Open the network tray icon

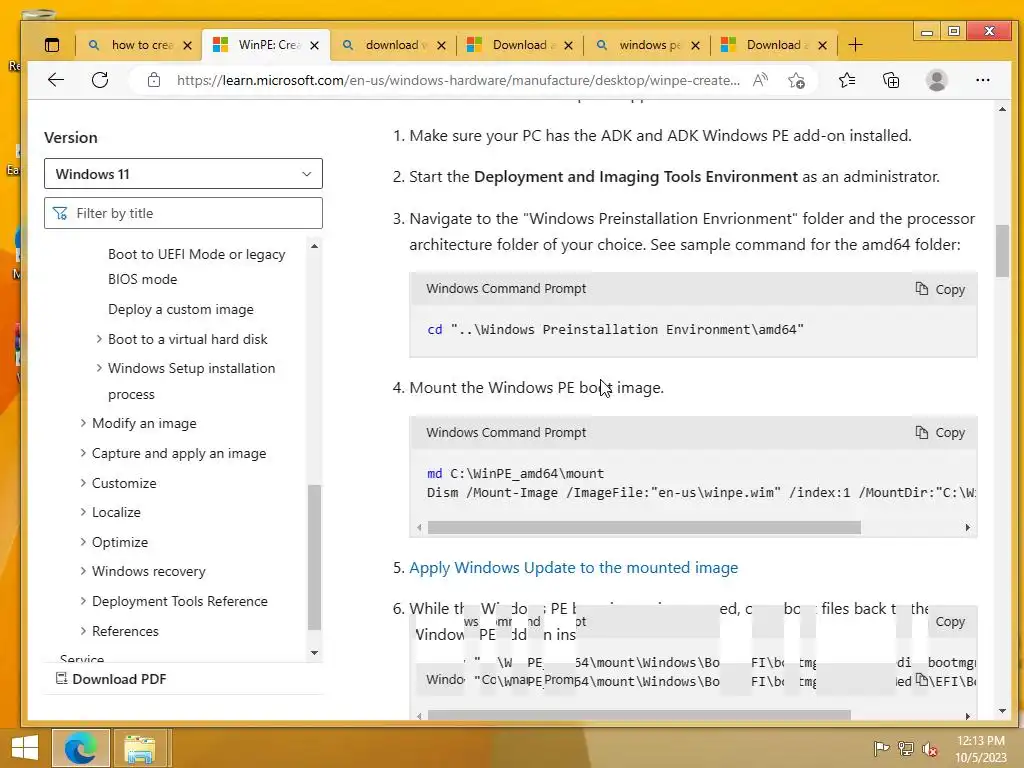[x=906, y=748]
